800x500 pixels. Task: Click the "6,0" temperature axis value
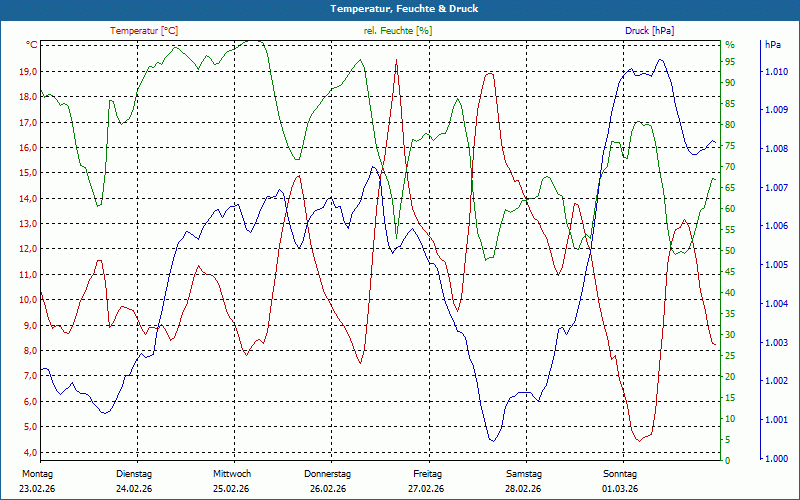tap(31, 402)
